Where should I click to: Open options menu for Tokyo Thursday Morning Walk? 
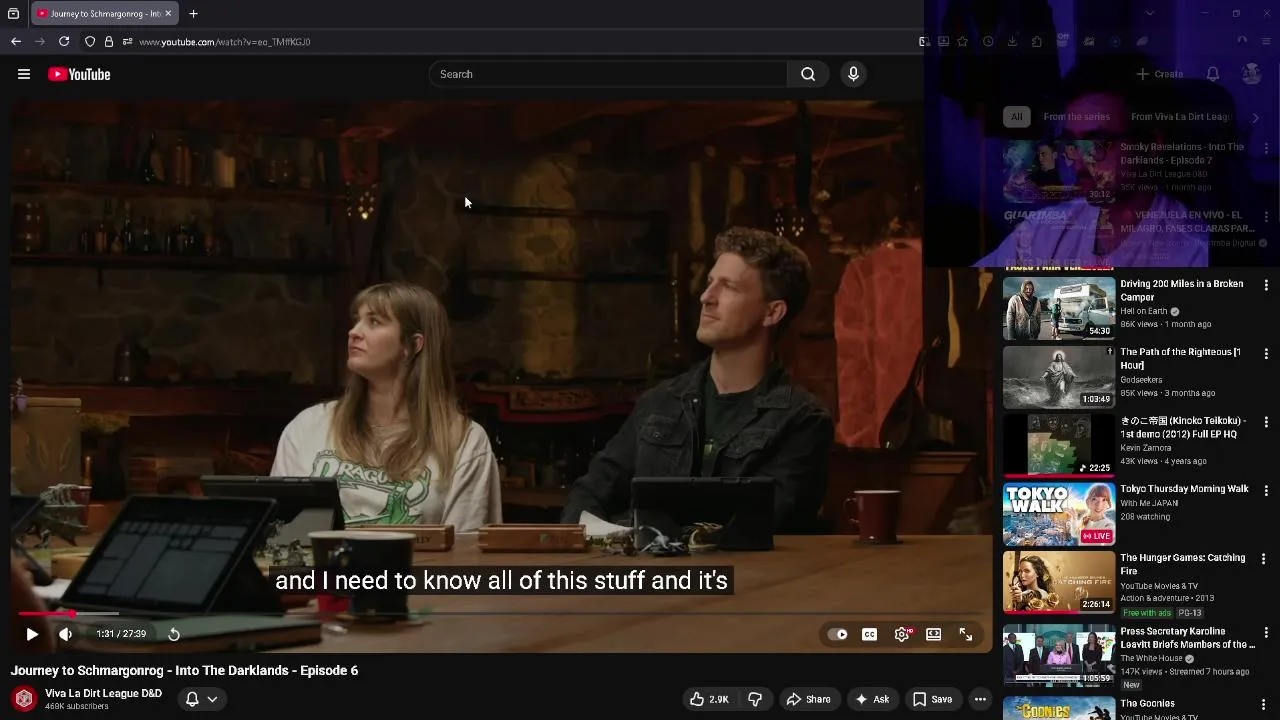click(1266, 491)
